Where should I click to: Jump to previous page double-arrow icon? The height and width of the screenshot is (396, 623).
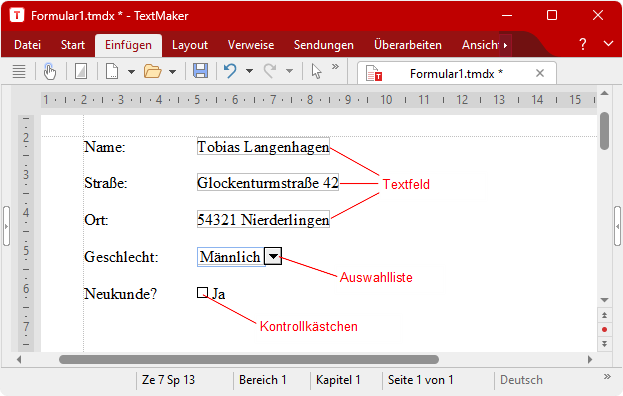point(604,315)
